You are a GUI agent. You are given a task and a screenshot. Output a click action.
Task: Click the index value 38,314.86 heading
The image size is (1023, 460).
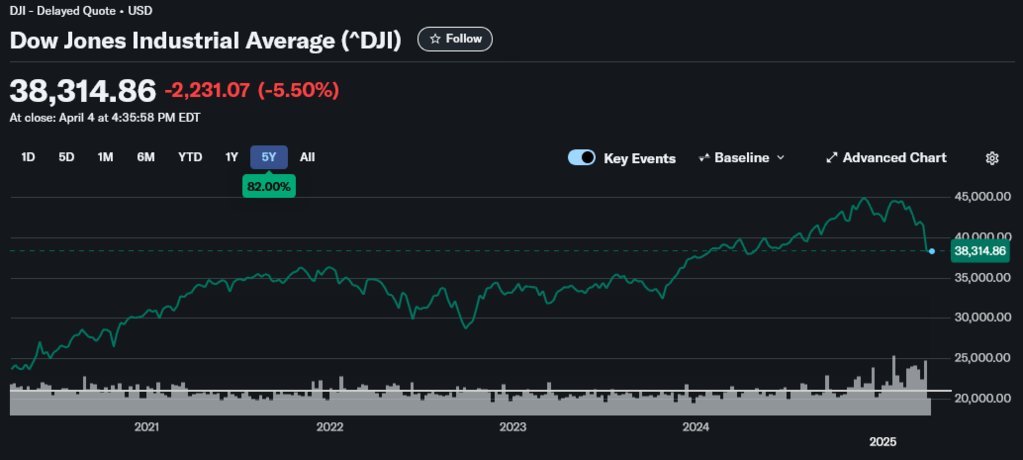pos(83,90)
